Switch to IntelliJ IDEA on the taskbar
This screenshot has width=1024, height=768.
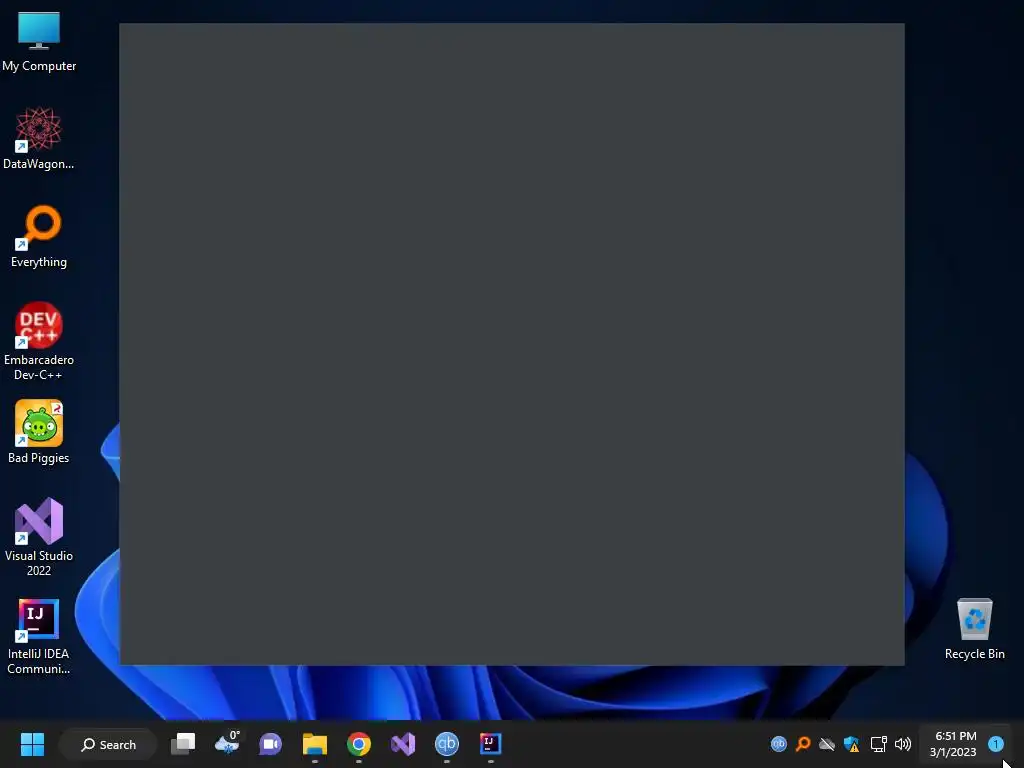point(490,744)
